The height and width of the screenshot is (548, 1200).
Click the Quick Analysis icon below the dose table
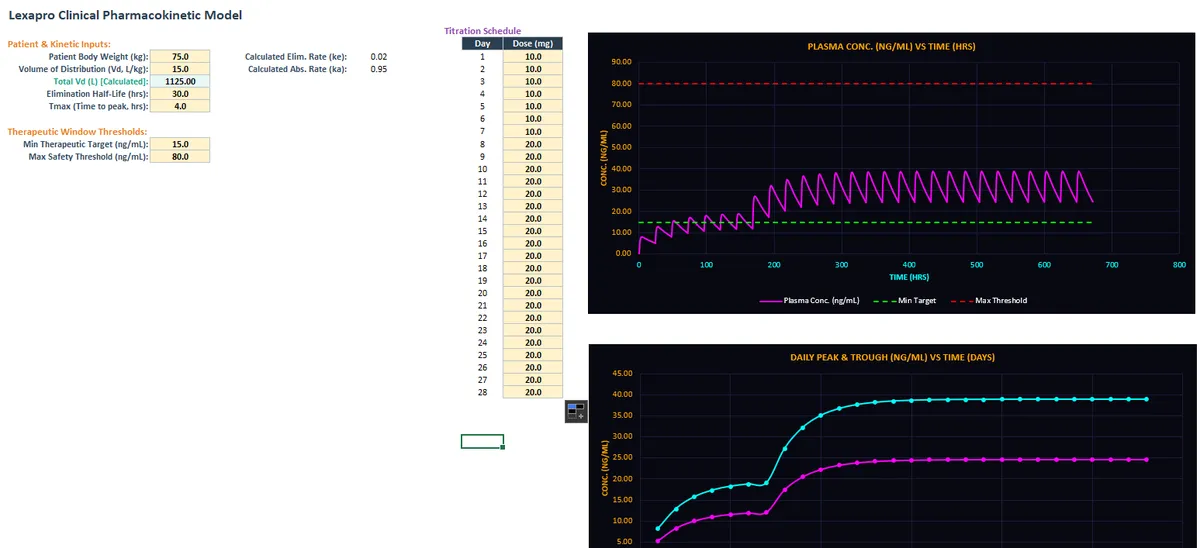click(x=576, y=411)
